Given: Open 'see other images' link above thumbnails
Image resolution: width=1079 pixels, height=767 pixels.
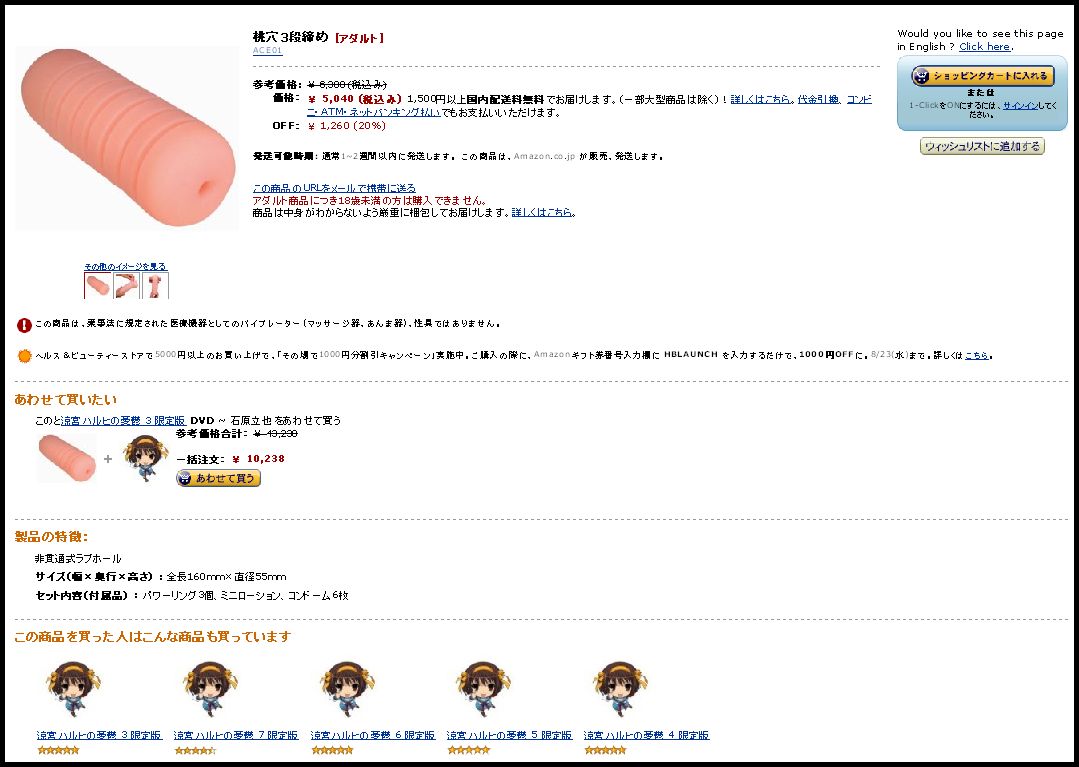Looking at the screenshot, I should [125, 266].
